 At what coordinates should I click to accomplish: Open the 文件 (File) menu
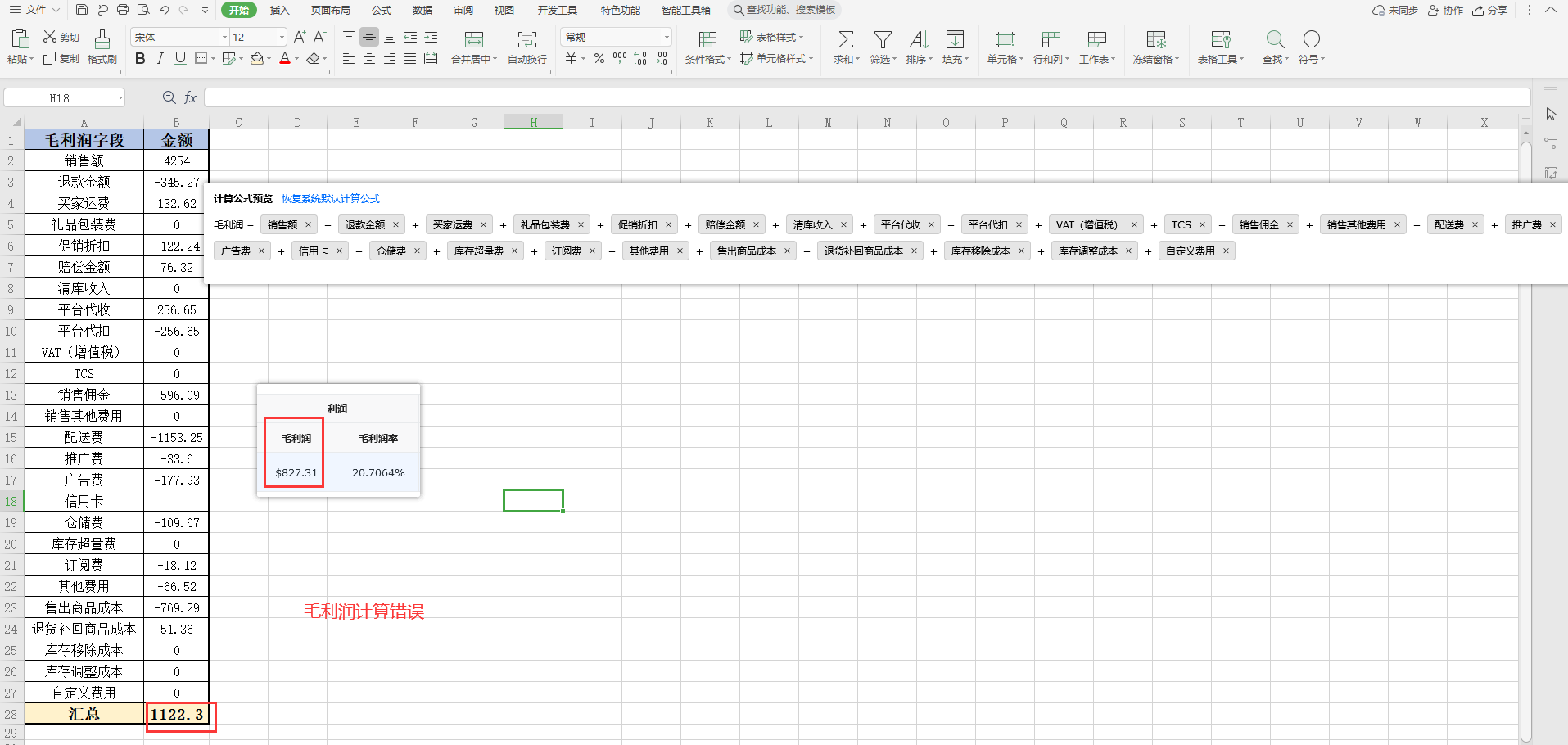pyautogui.click(x=34, y=10)
